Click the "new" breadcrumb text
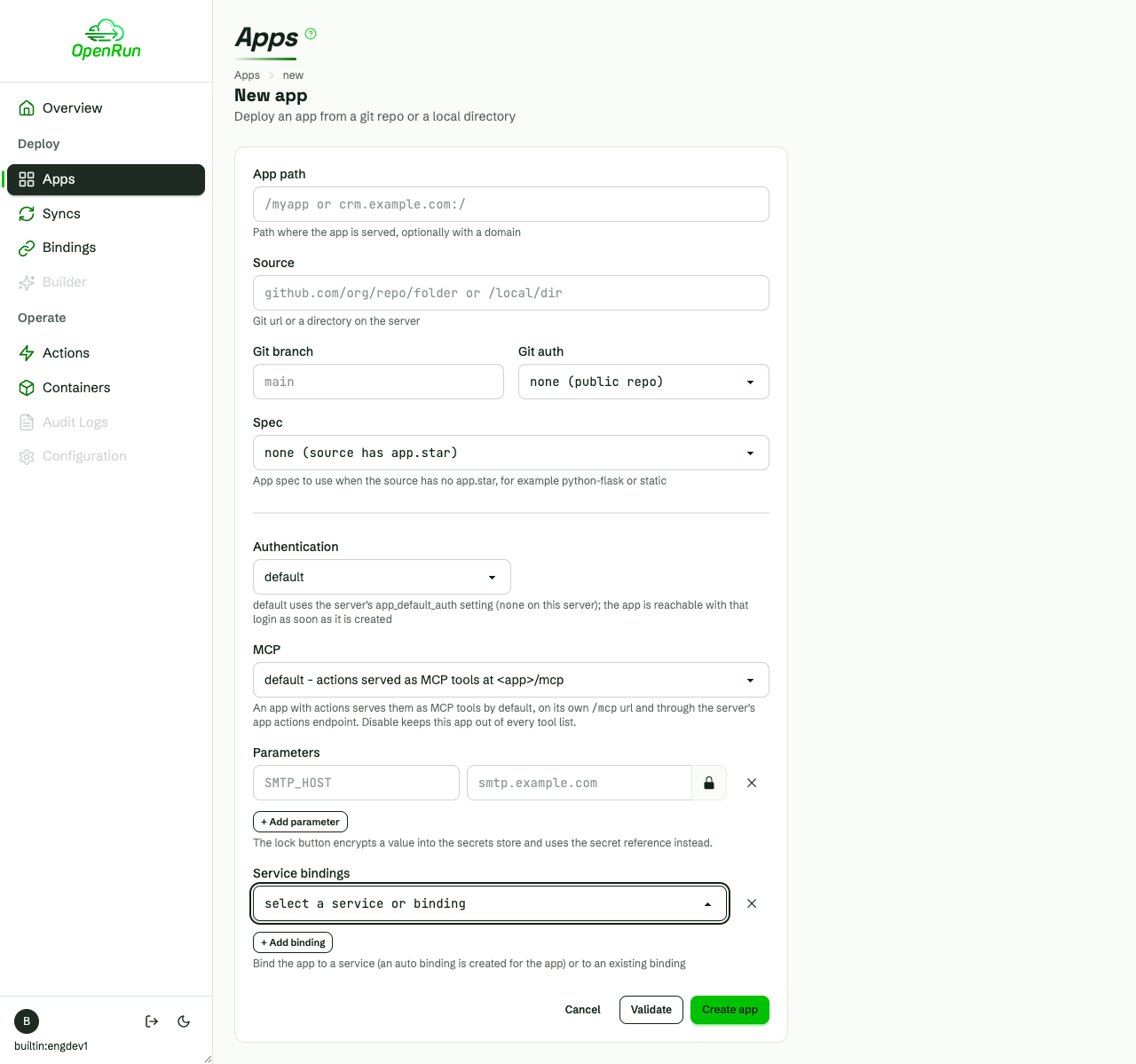The width and height of the screenshot is (1136, 1064). pos(293,75)
